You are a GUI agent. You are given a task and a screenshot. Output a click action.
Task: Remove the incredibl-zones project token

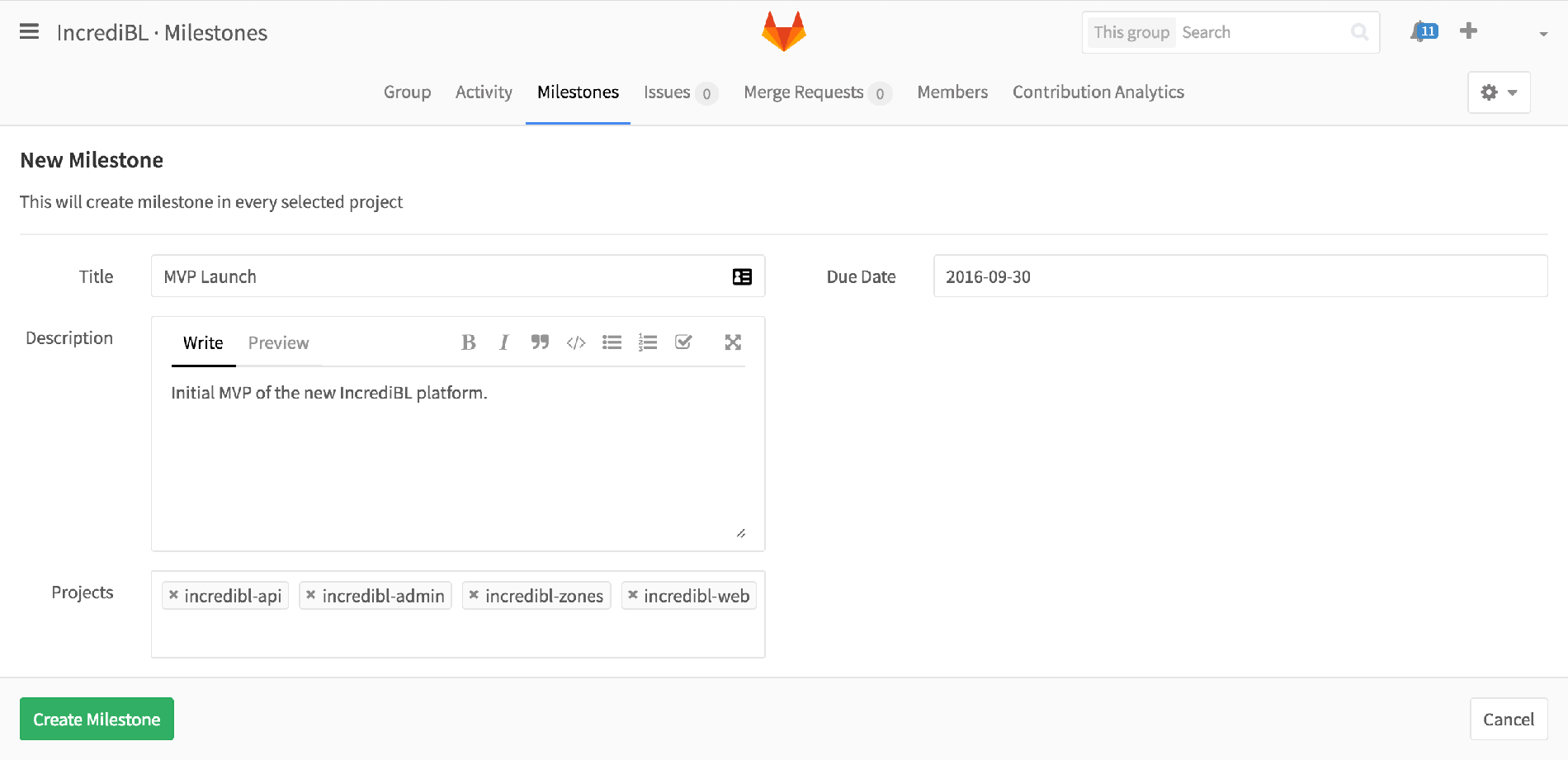tap(474, 595)
